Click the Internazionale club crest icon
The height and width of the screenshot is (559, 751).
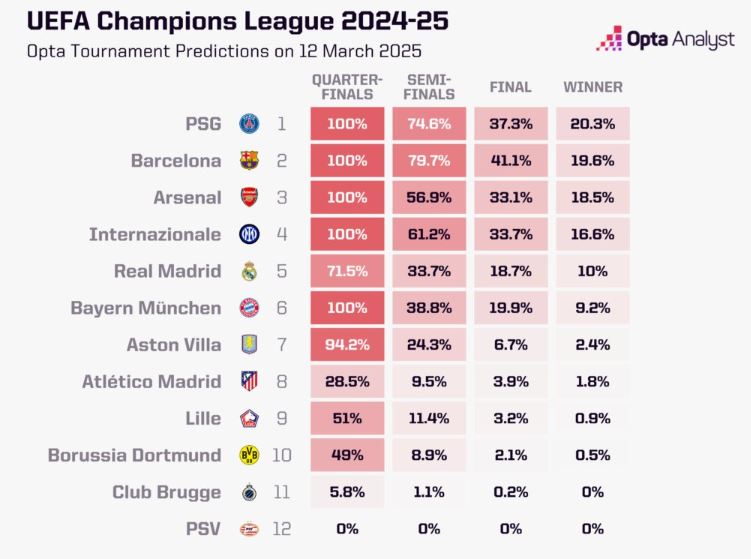click(x=248, y=234)
